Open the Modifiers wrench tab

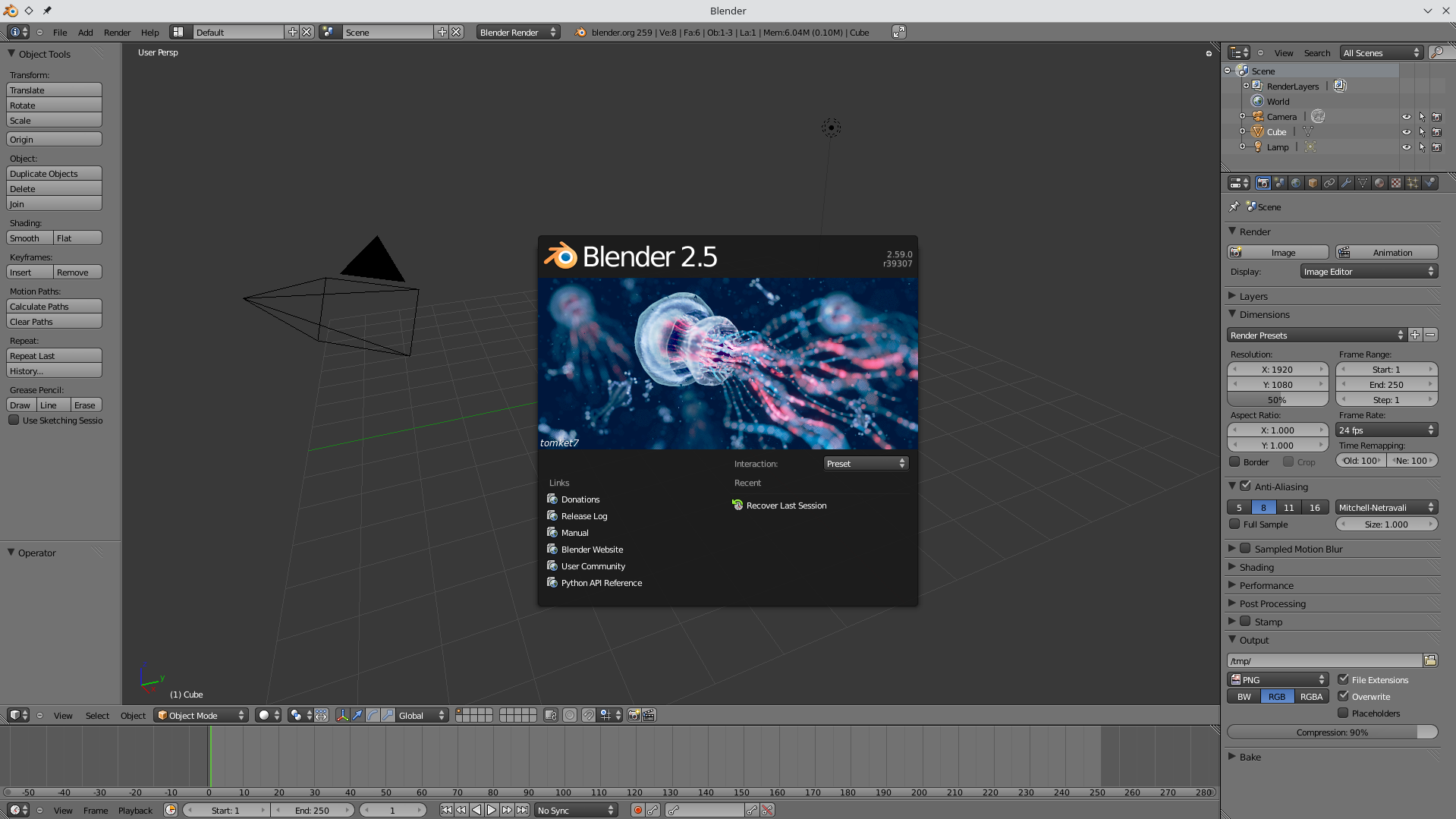coord(1346,183)
